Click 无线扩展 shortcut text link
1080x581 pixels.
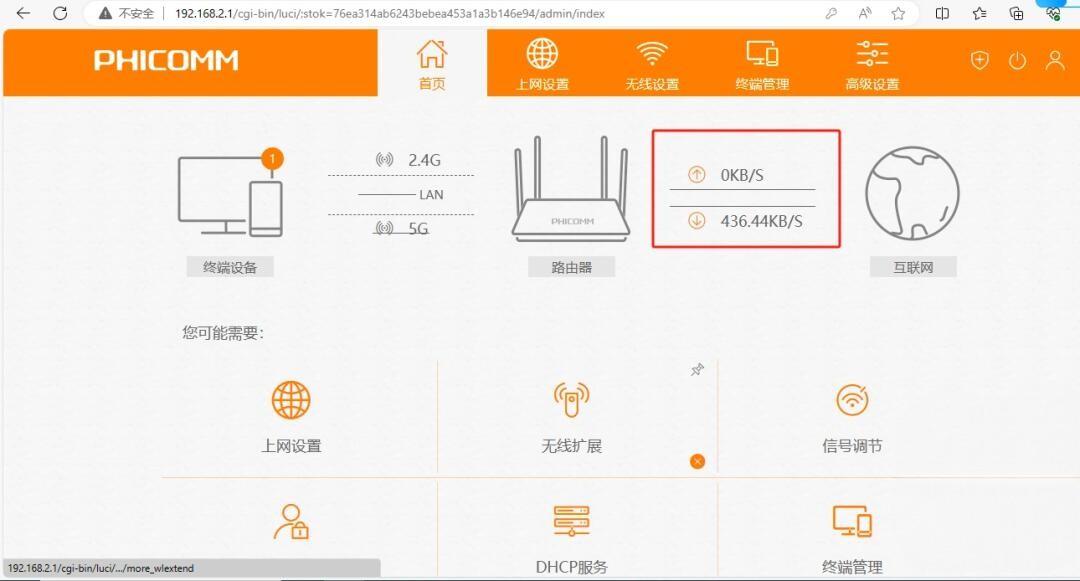(x=571, y=446)
